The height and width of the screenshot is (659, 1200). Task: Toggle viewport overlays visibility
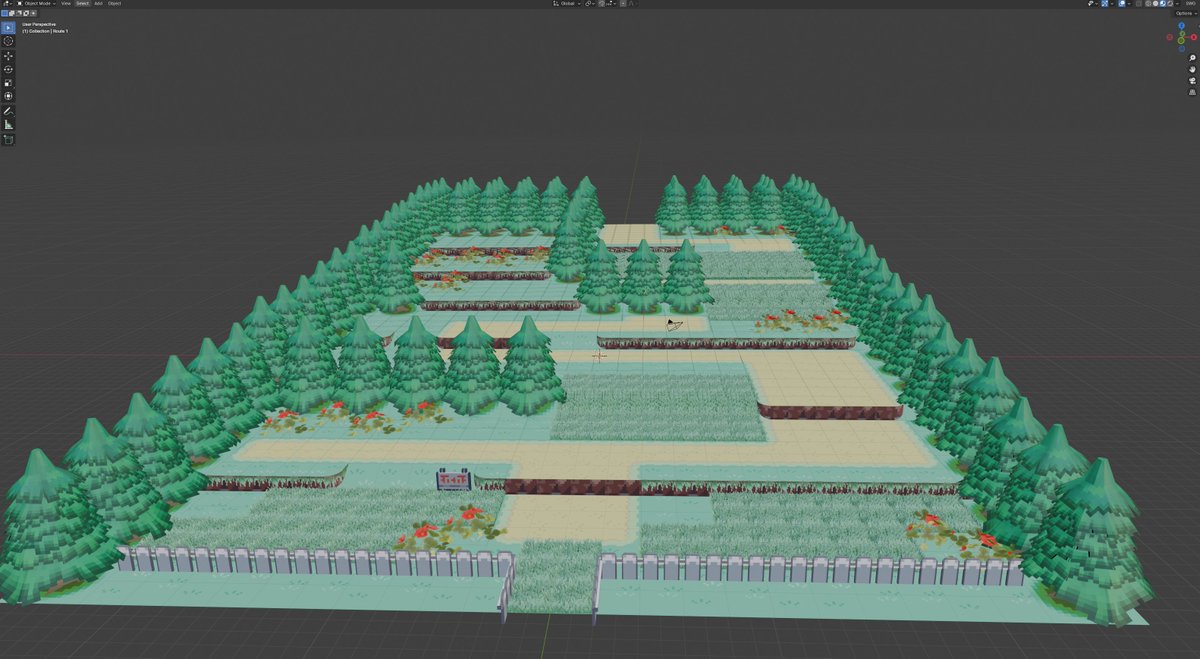[x=1122, y=4]
